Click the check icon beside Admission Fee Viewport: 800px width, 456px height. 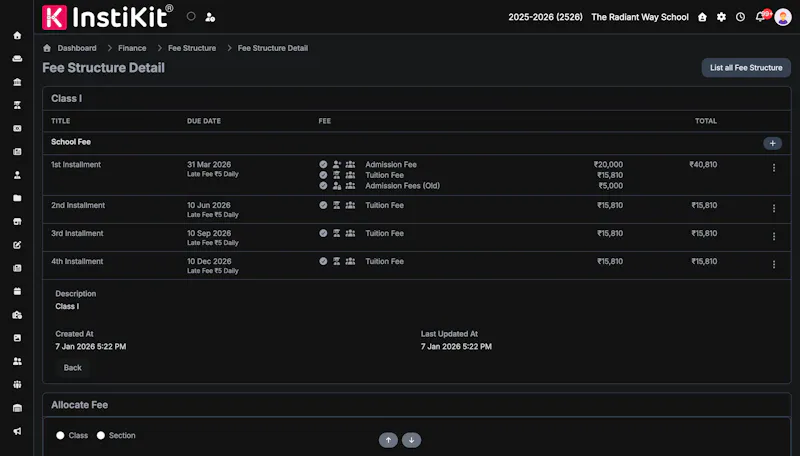click(323, 164)
